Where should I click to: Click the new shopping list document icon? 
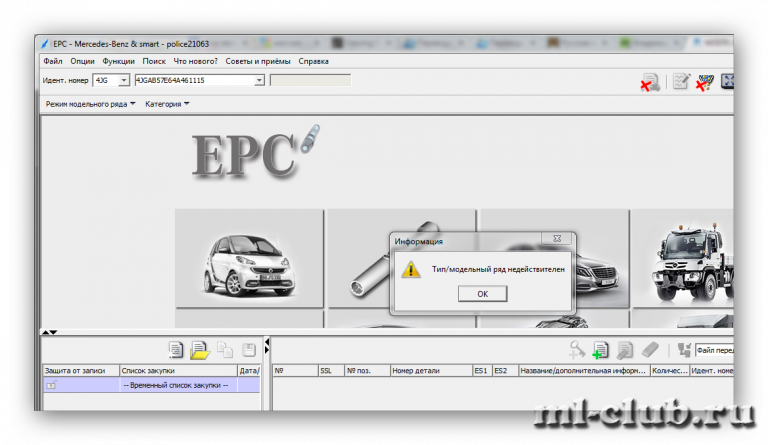point(176,350)
